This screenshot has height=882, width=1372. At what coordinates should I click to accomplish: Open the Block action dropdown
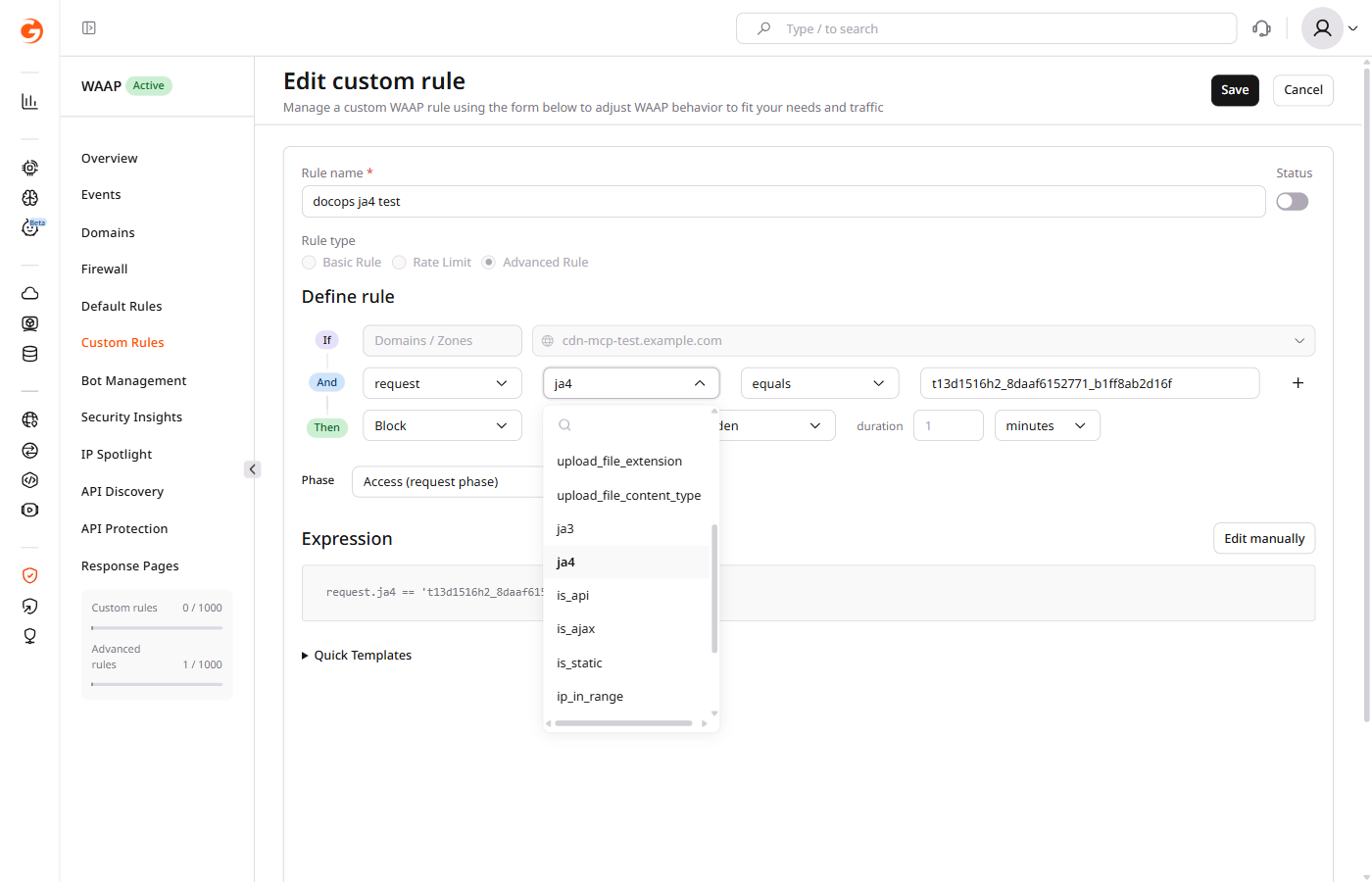tap(442, 425)
